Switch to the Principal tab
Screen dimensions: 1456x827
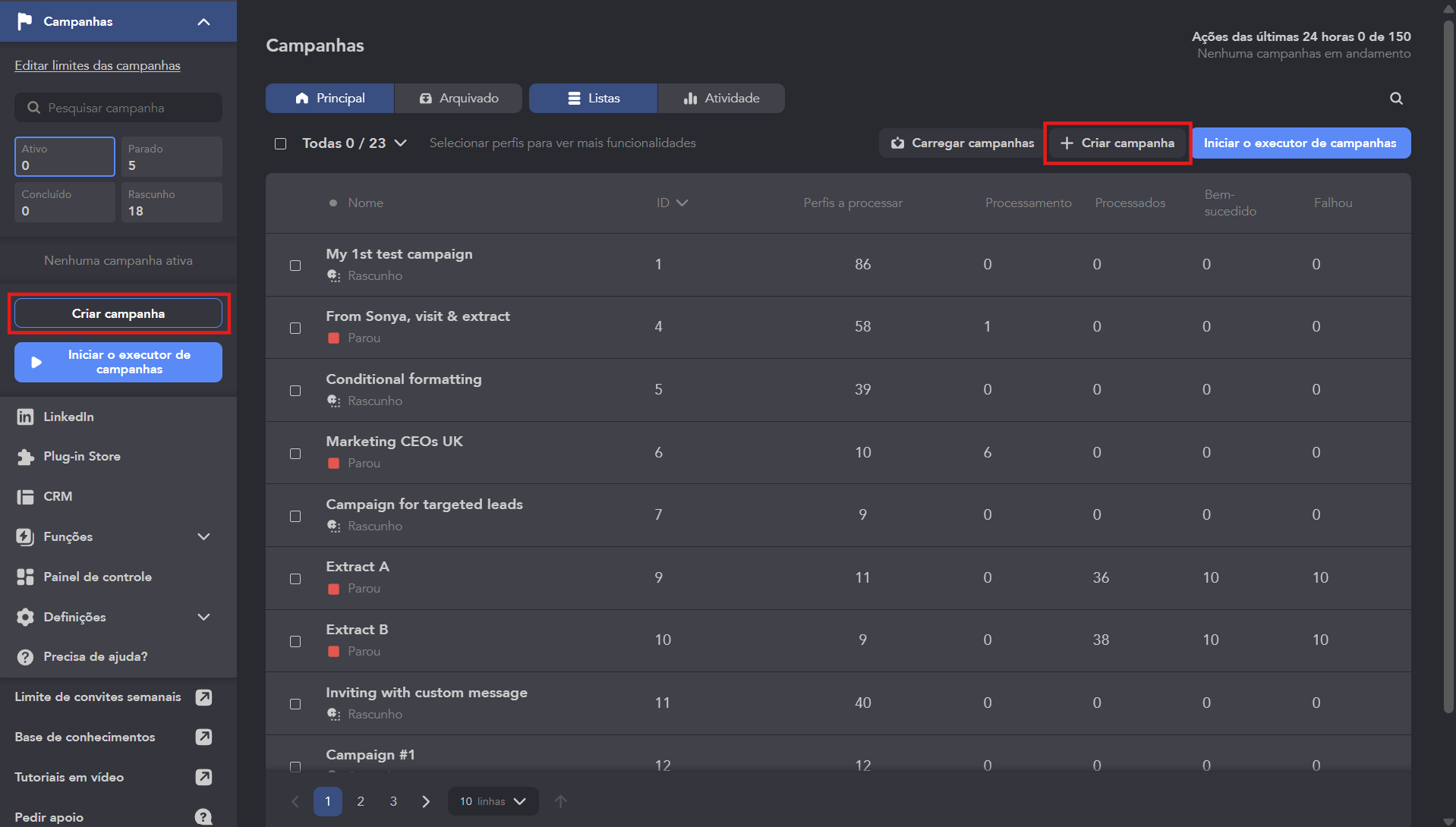point(329,98)
